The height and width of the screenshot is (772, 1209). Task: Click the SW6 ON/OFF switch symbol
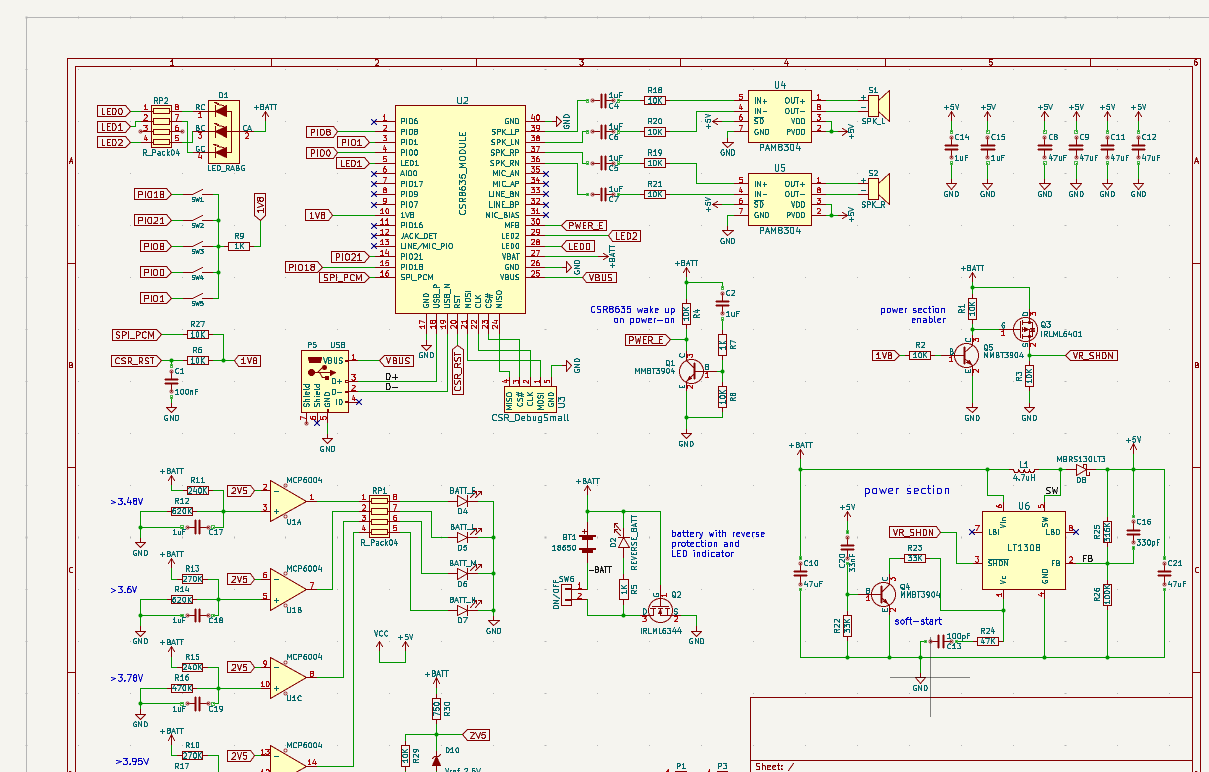coord(569,595)
